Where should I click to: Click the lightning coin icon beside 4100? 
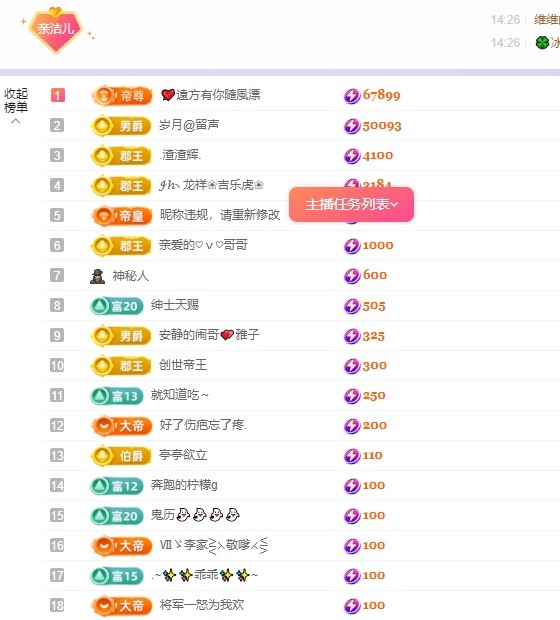pyautogui.click(x=352, y=156)
